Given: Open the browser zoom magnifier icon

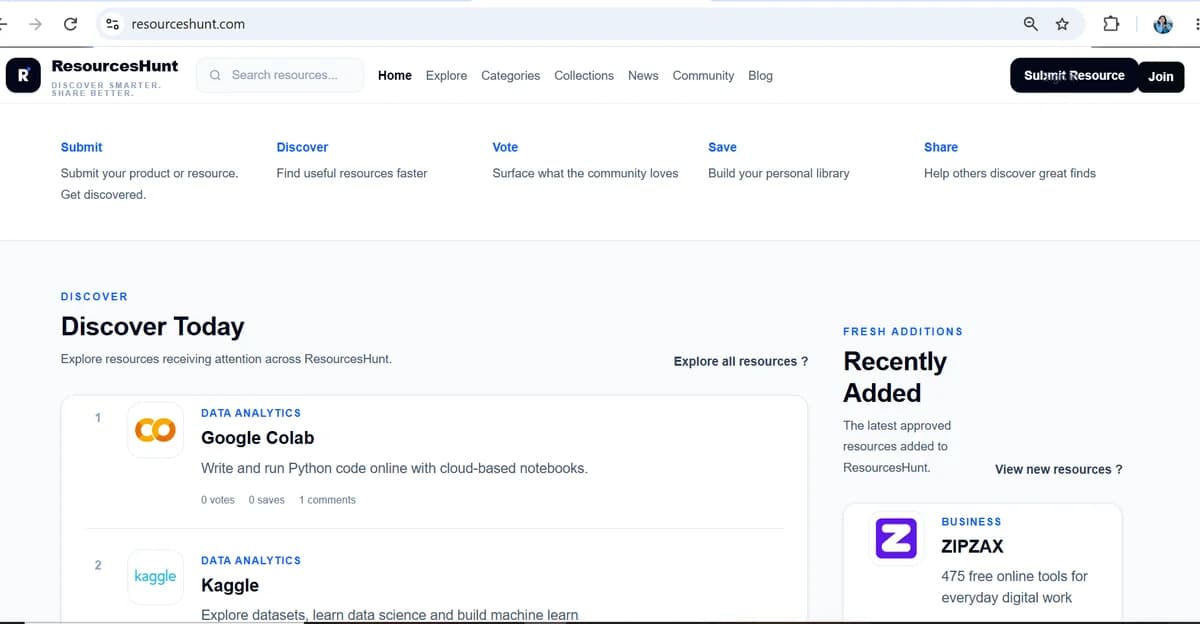Looking at the screenshot, I should click(x=1031, y=24).
